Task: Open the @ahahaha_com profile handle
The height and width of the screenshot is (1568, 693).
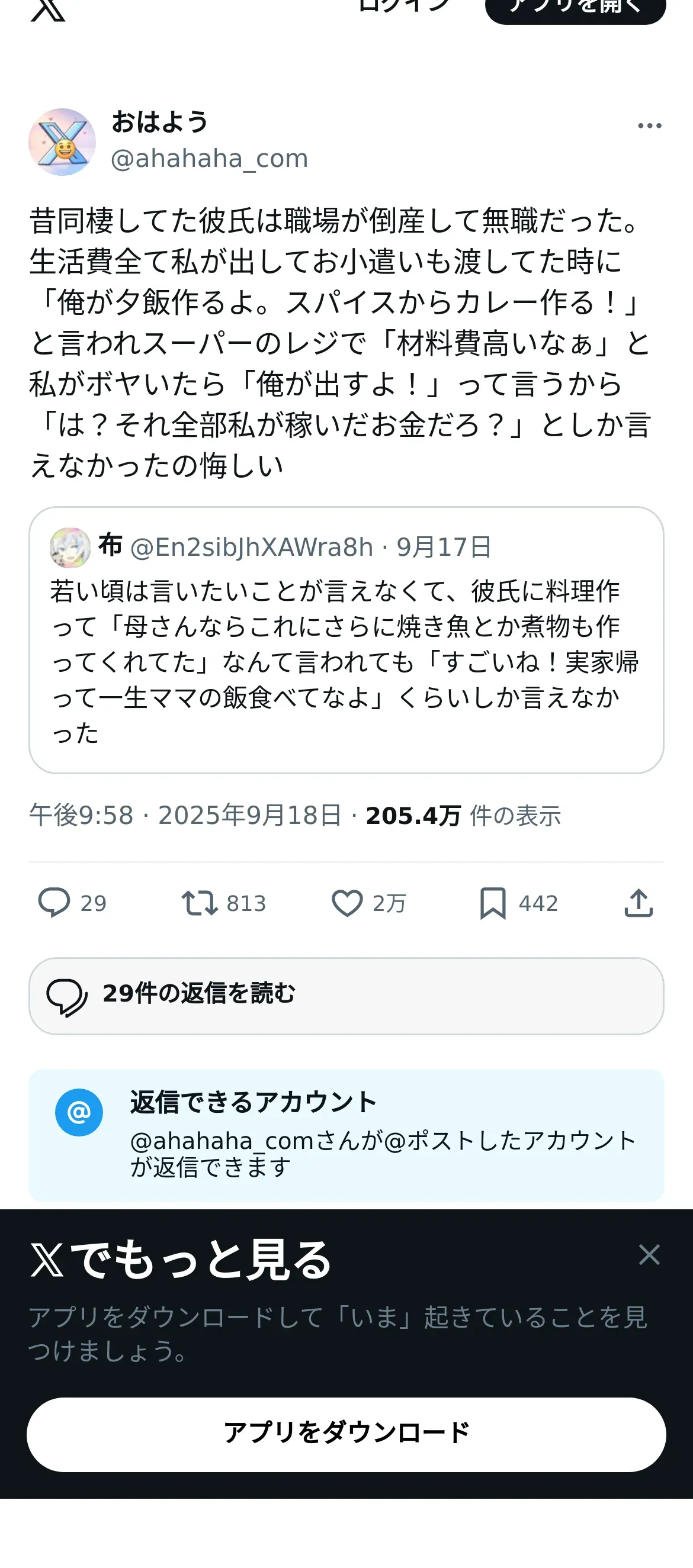Action: (210, 158)
